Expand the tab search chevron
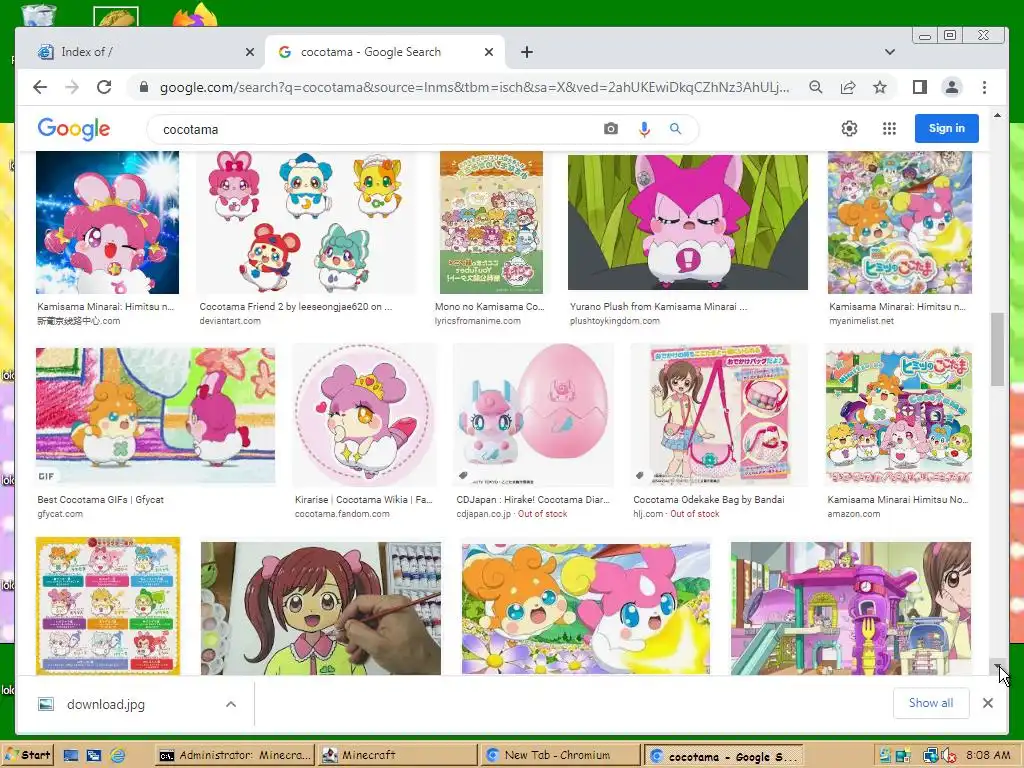The width and height of the screenshot is (1024, 768). point(889,52)
